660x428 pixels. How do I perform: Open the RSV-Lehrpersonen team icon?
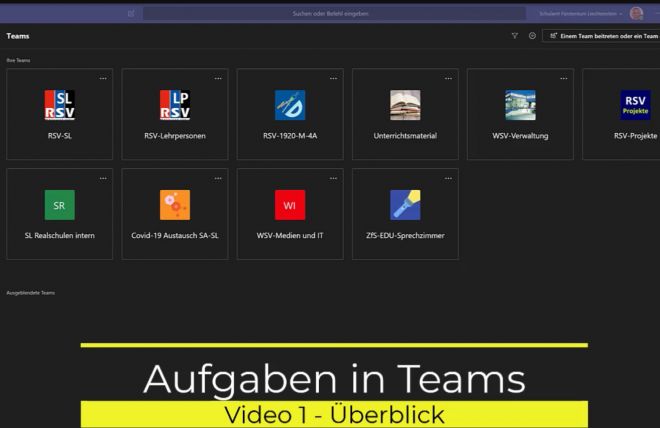(175, 105)
